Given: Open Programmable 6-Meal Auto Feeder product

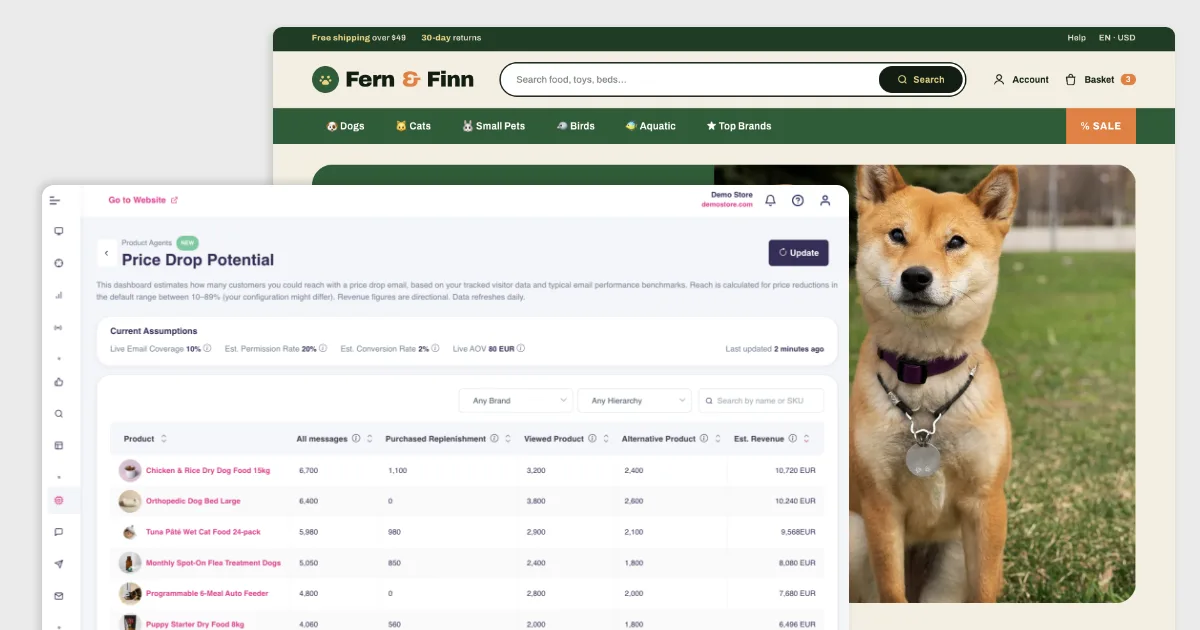Looking at the screenshot, I should point(207,593).
